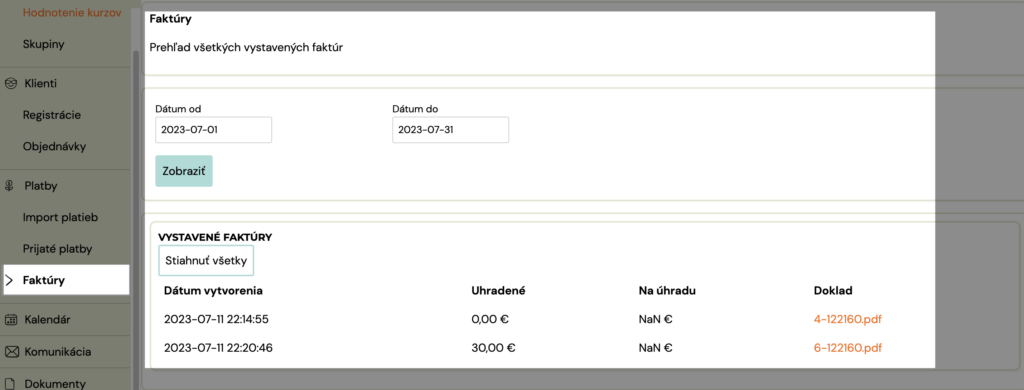Open Prijaté platby menu entry
Screen dimensions: 1024x390
pos(57,249)
